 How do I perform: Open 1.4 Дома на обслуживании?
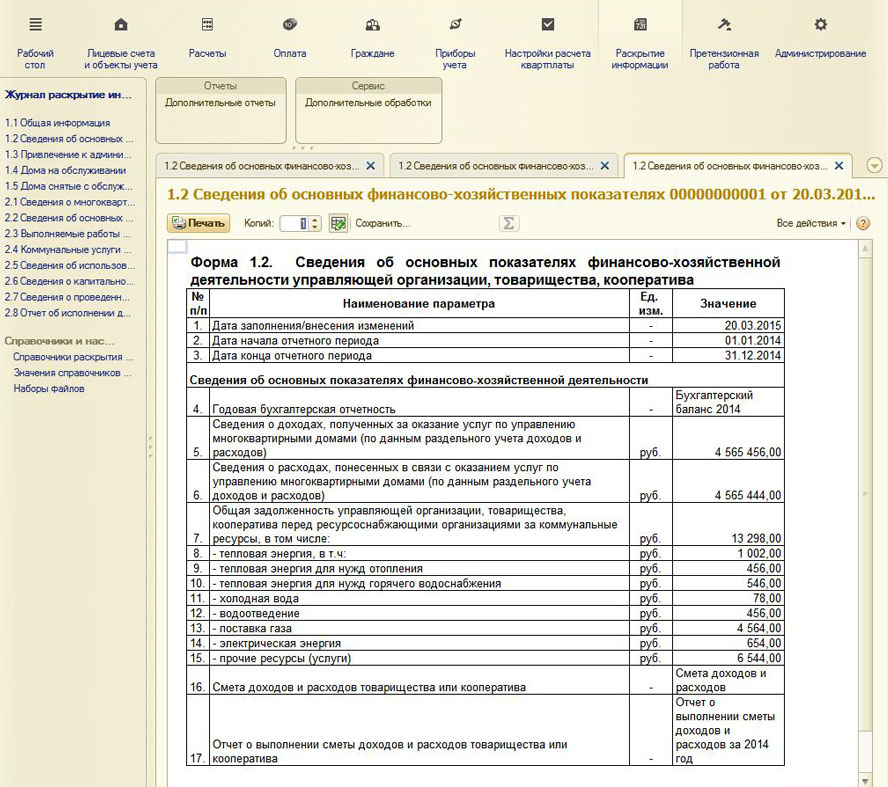[66, 170]
